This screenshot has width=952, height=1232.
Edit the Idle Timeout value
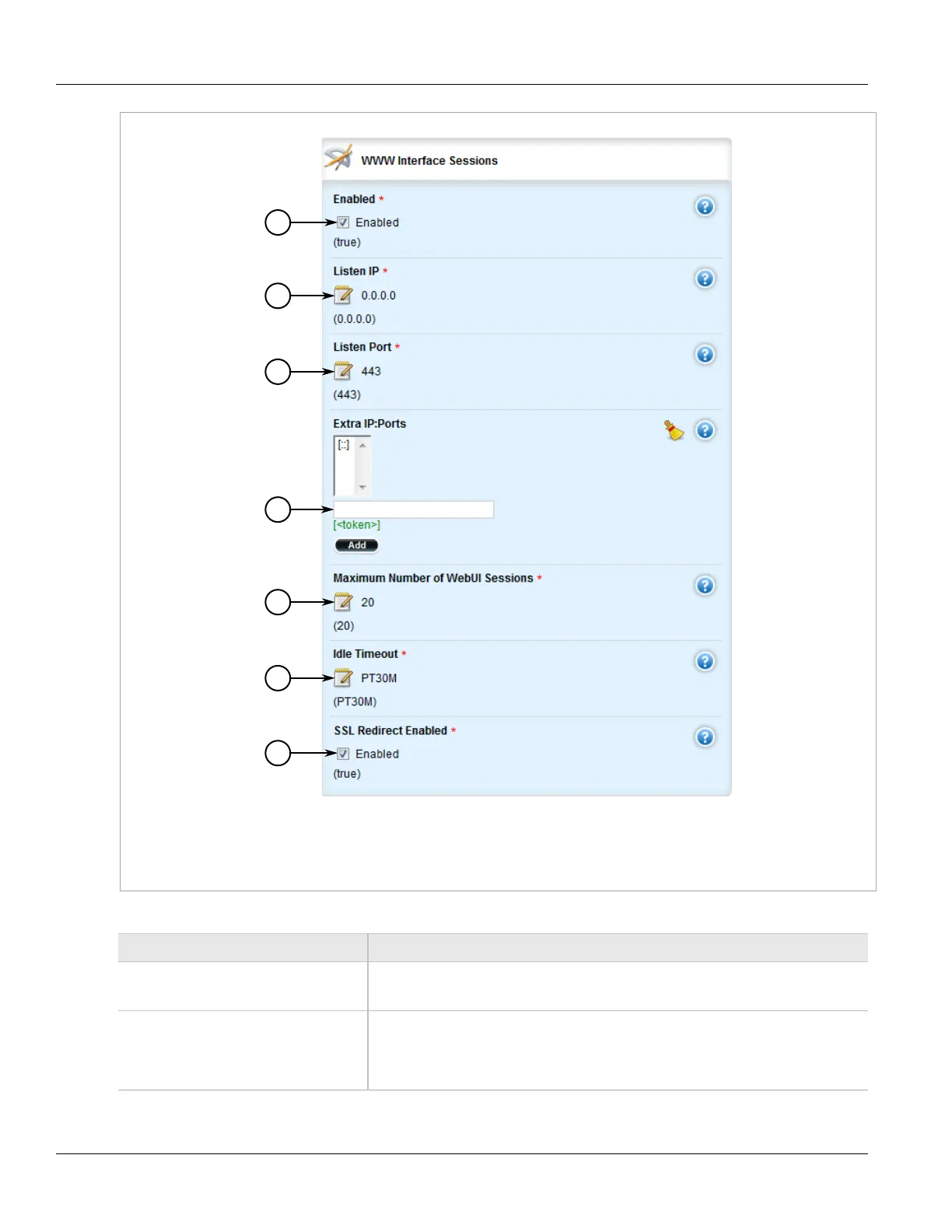point(343,678)
